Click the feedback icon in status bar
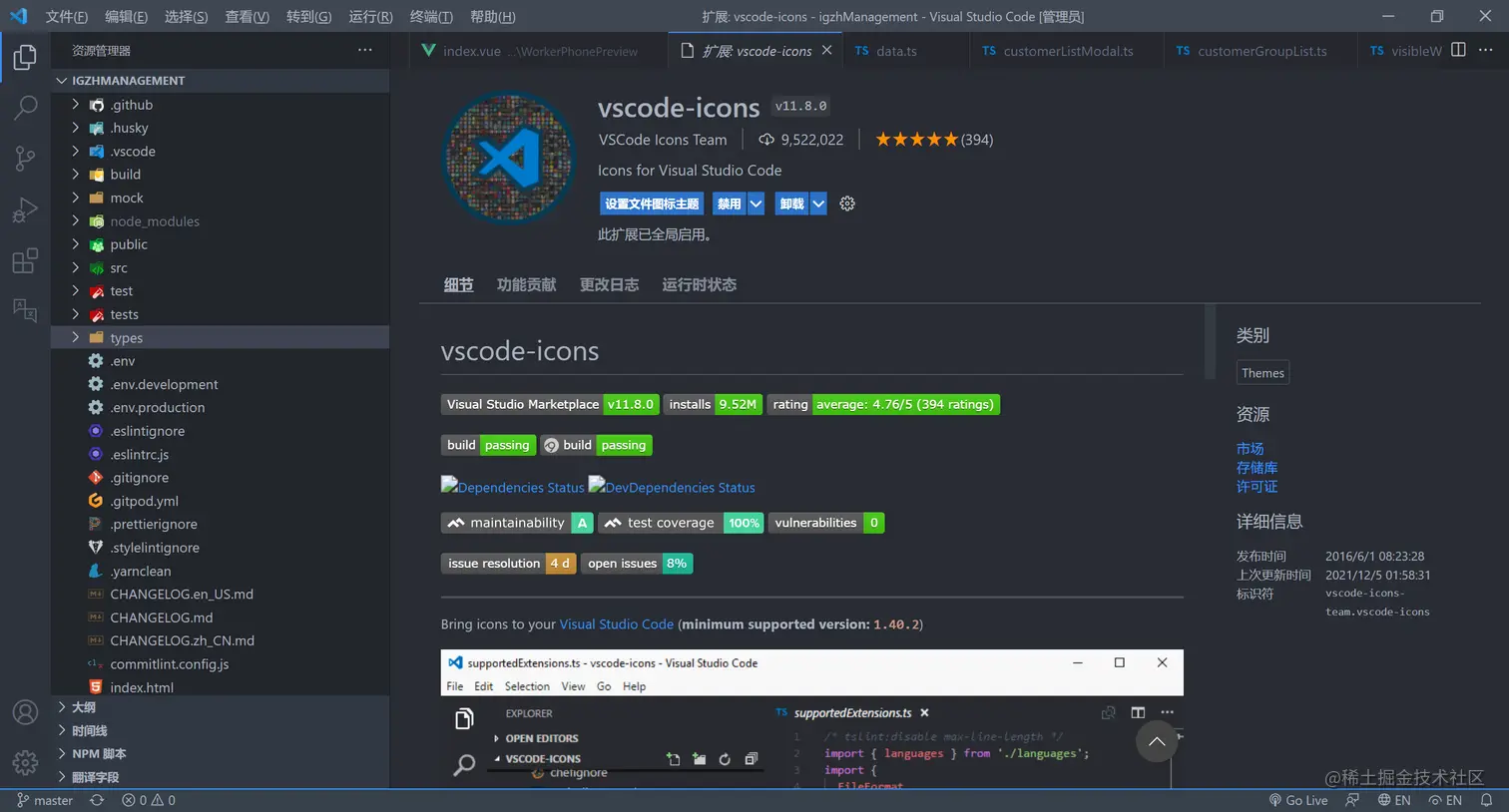1509x812 pixels. 1352,800
